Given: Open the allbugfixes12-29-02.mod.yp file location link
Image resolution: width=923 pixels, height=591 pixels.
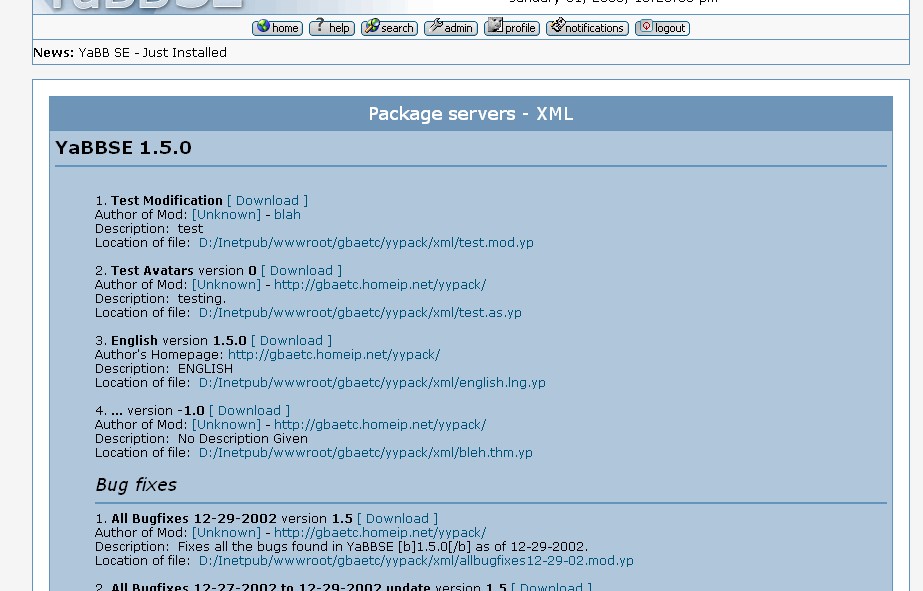Looking at the screenshot, I should tap(416, 561).
